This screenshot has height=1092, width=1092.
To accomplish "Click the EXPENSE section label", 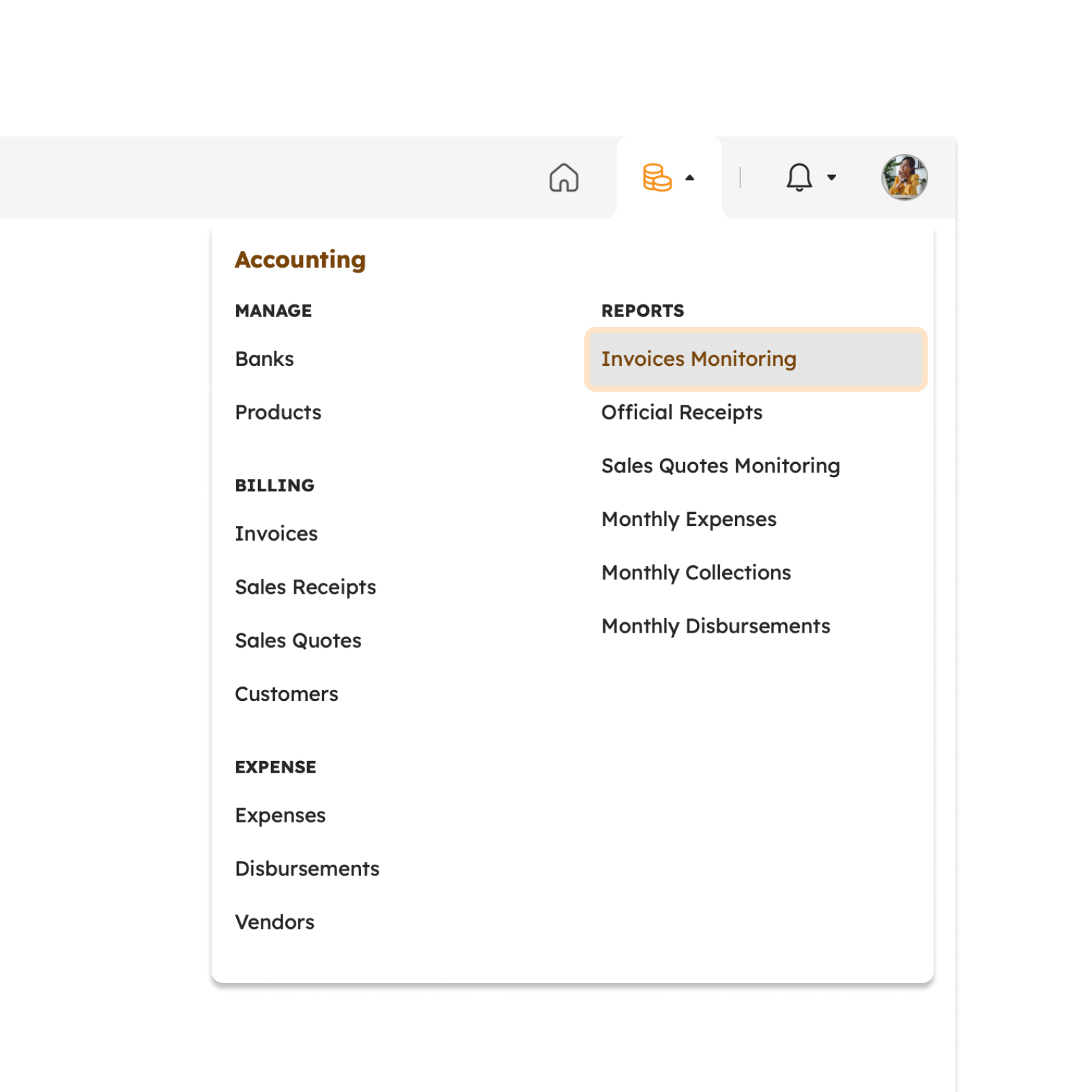I will point(275,767).
